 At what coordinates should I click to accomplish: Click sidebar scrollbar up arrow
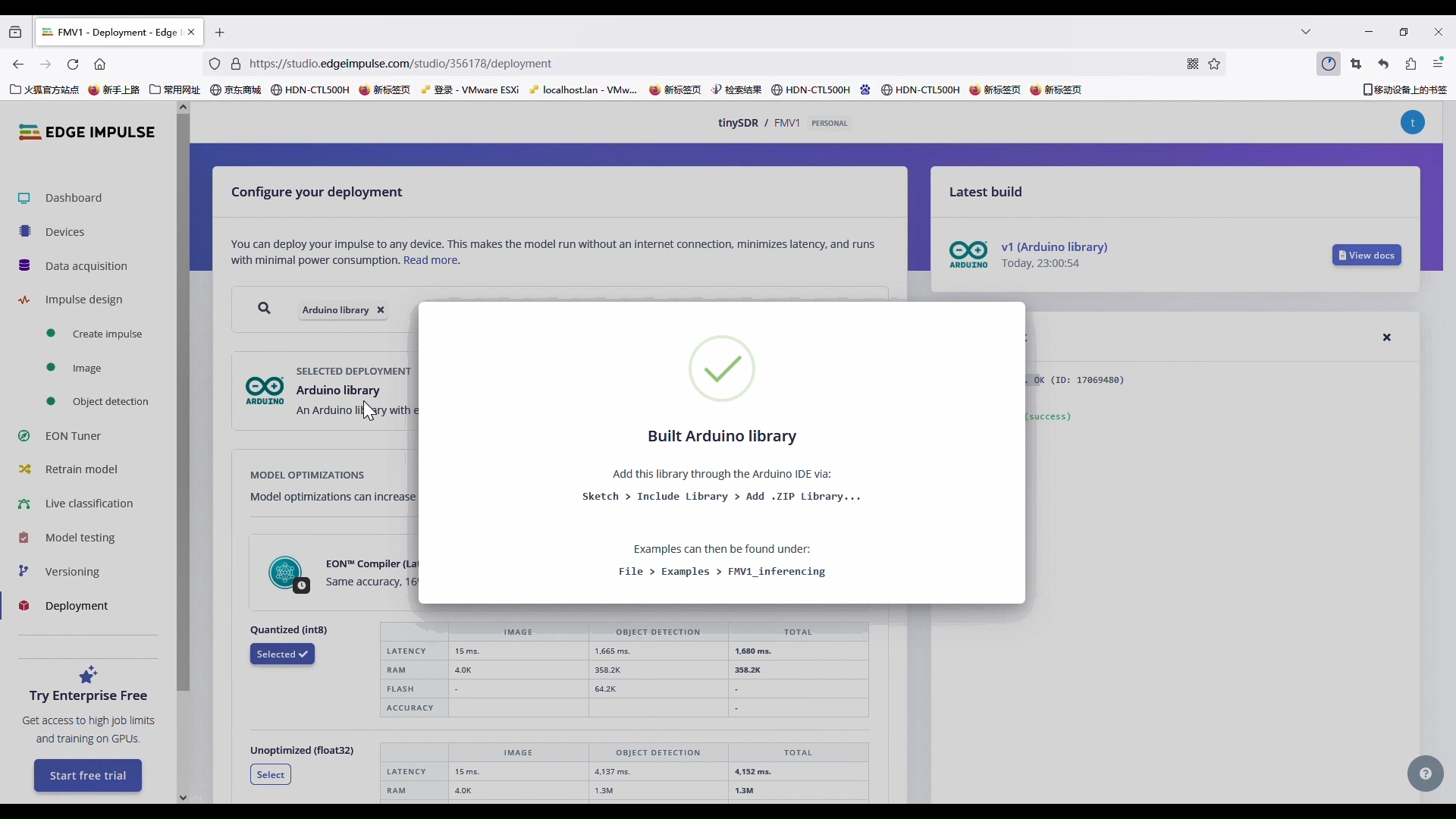pyautogui.click(x=183, y=107)
